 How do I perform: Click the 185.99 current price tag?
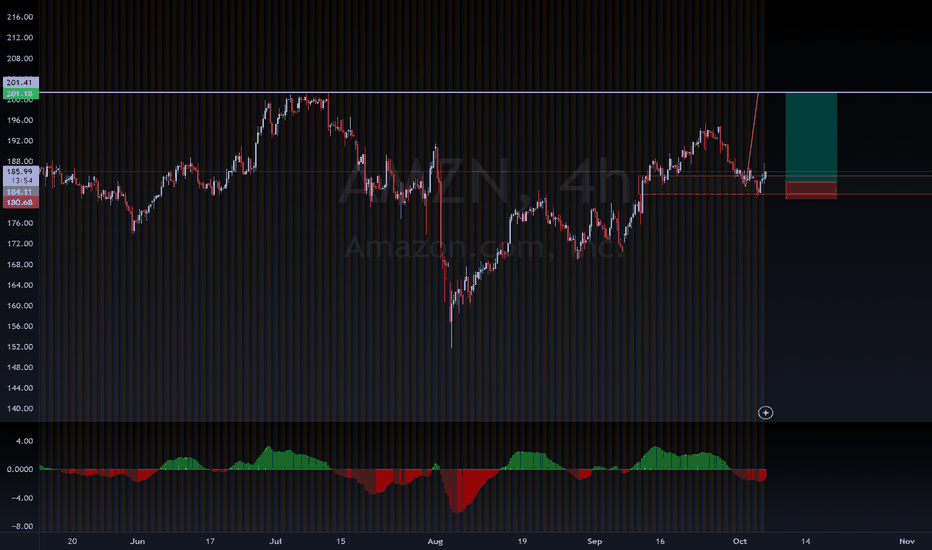click(x=20, y=171)
